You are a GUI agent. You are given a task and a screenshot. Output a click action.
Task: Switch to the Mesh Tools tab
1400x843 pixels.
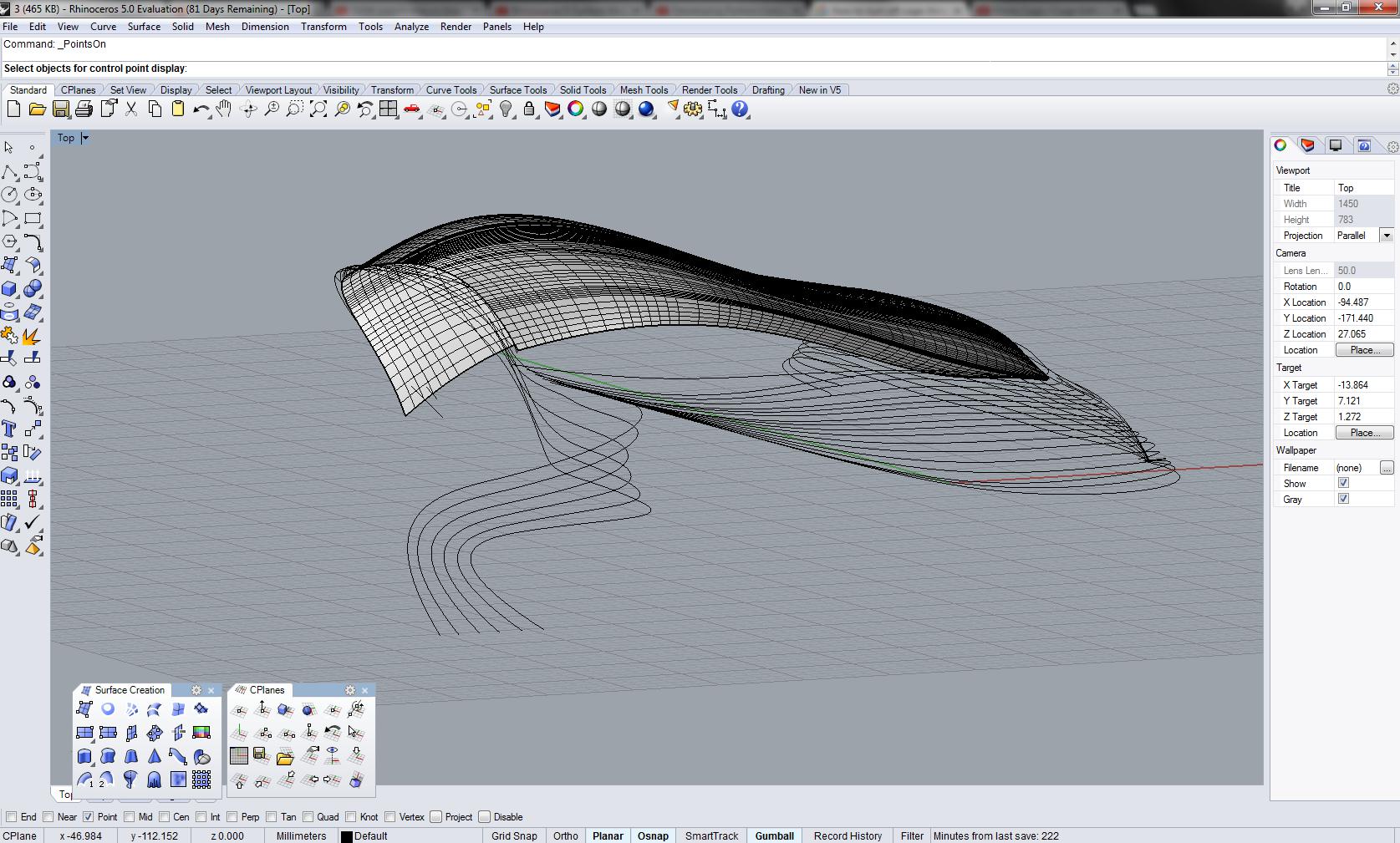click(x=644, y=90)
